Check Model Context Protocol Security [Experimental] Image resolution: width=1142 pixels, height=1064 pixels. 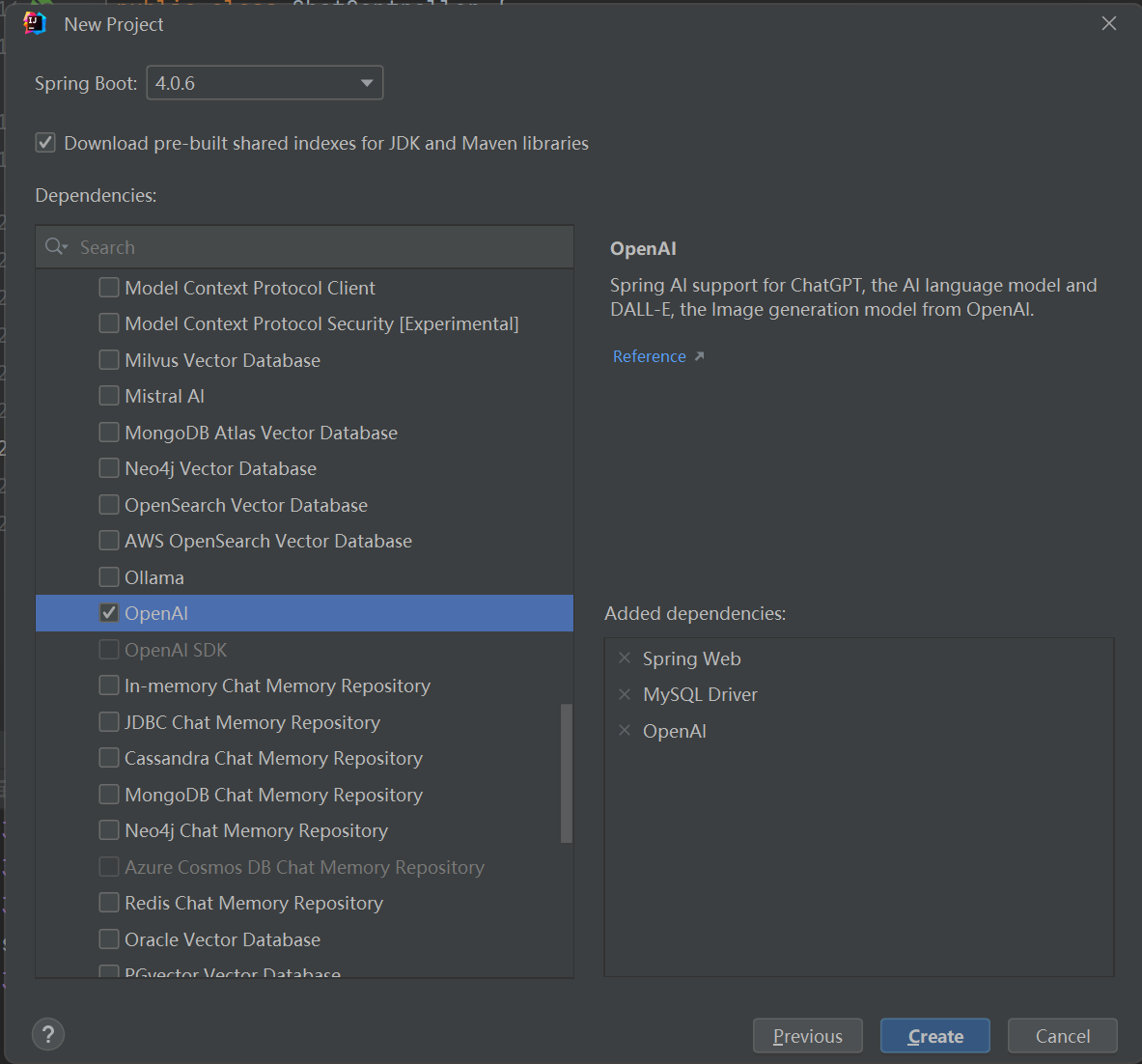(108, 323)
